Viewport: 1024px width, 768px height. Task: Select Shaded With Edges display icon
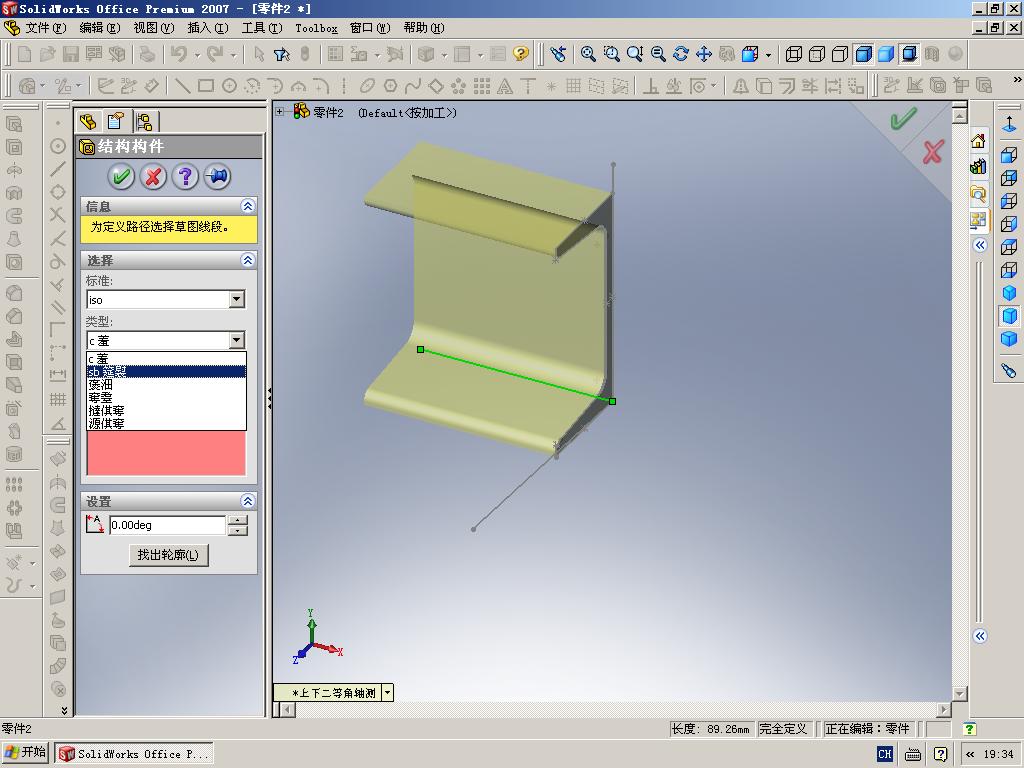(863, 54)
